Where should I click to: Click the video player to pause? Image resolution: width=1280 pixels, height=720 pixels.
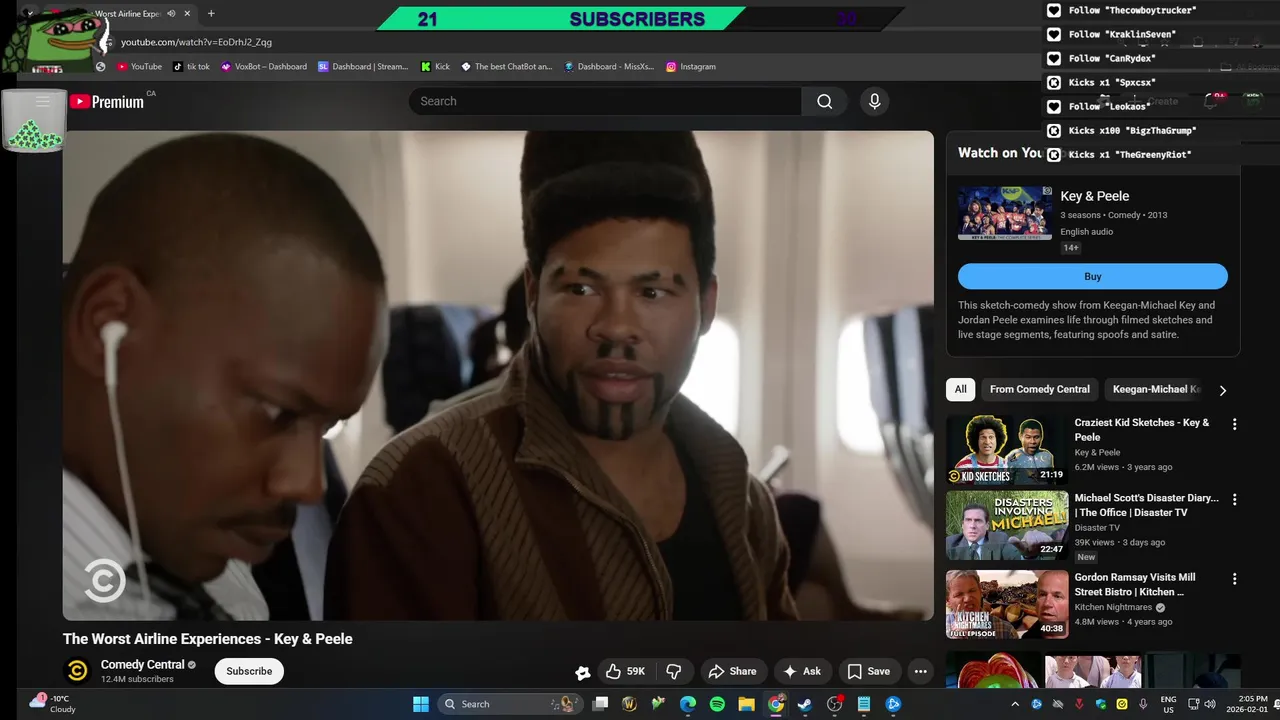498,375
